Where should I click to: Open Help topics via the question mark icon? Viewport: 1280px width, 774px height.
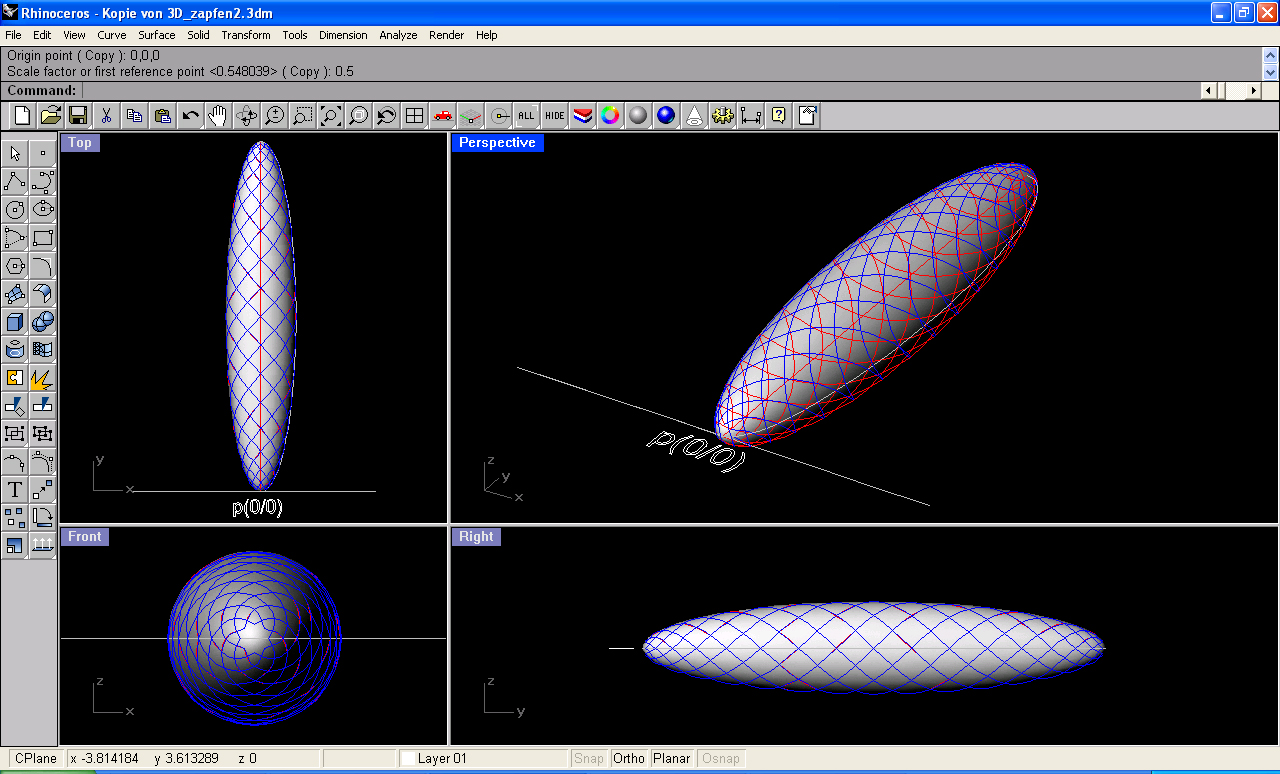778,116
